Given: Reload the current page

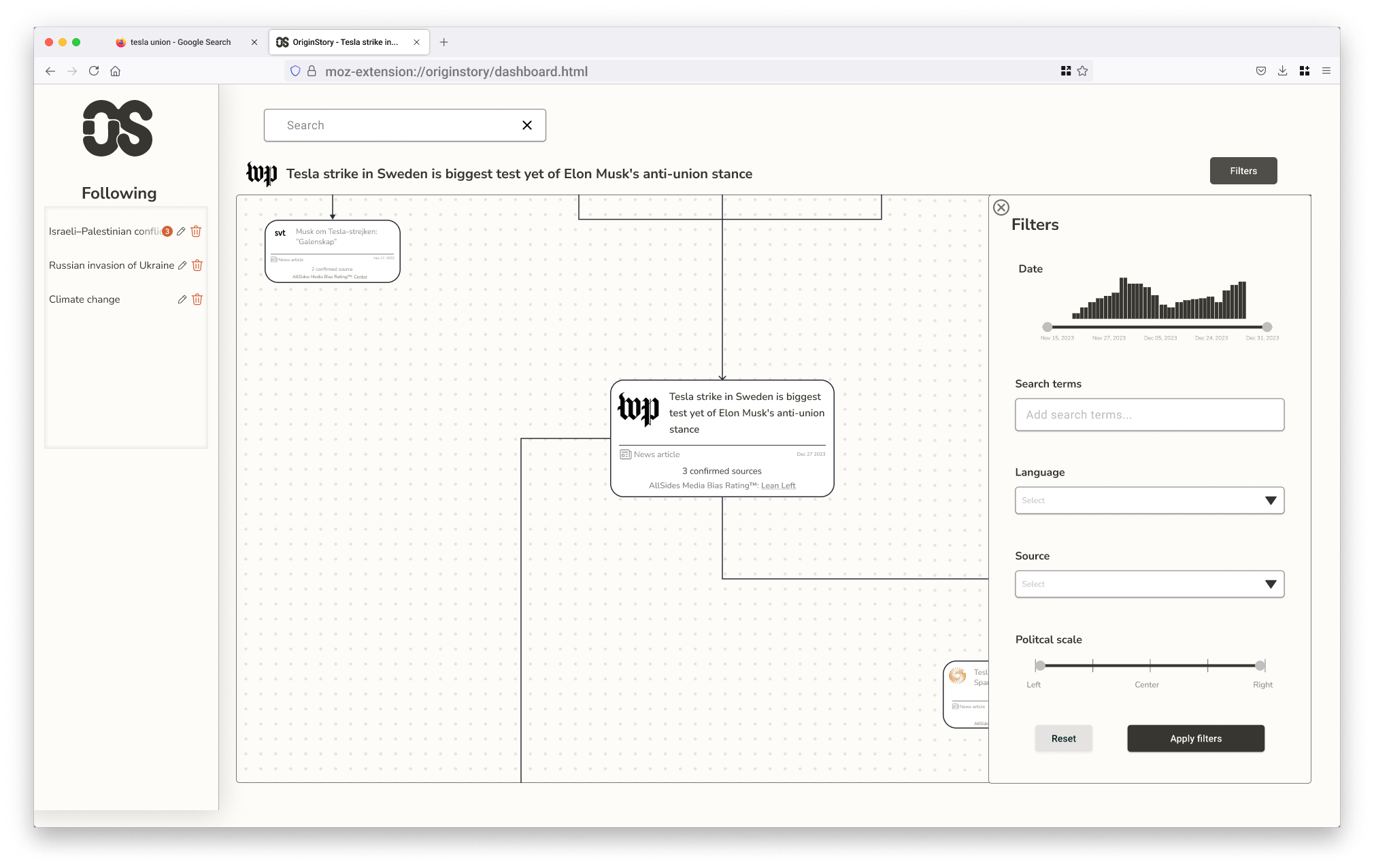Looking at the screenshot, I should [94, 71].
